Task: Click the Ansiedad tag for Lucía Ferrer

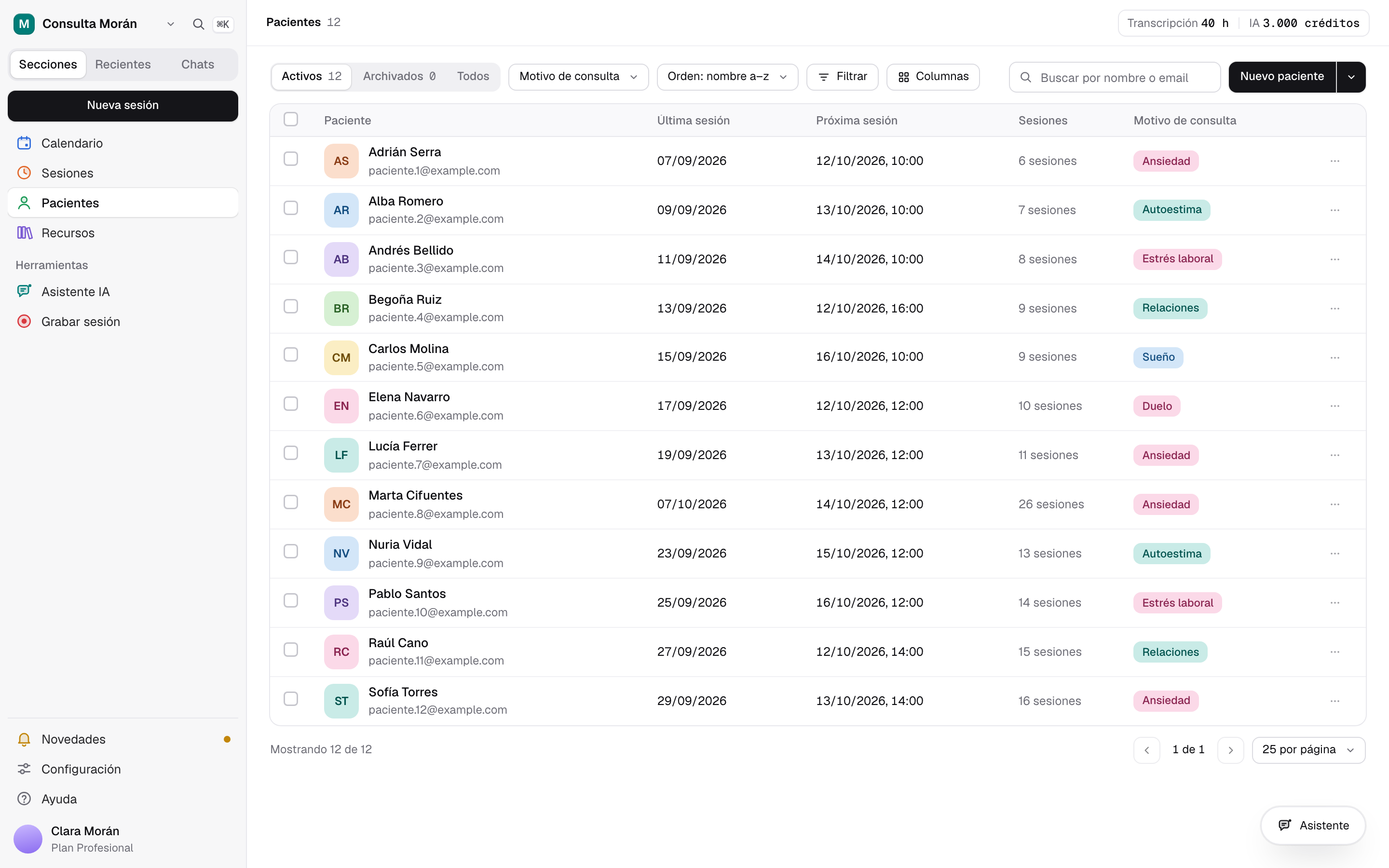Action: coord(1166,455)
